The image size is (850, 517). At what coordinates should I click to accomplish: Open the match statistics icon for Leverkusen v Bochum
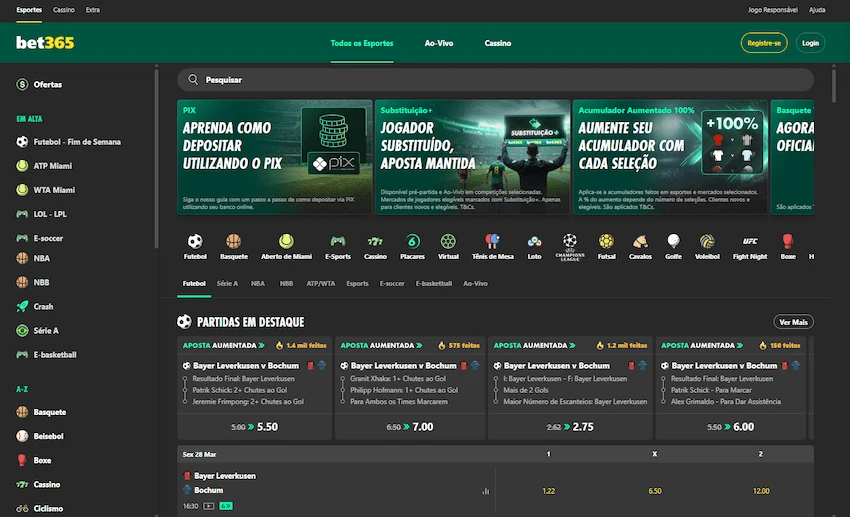485,491
